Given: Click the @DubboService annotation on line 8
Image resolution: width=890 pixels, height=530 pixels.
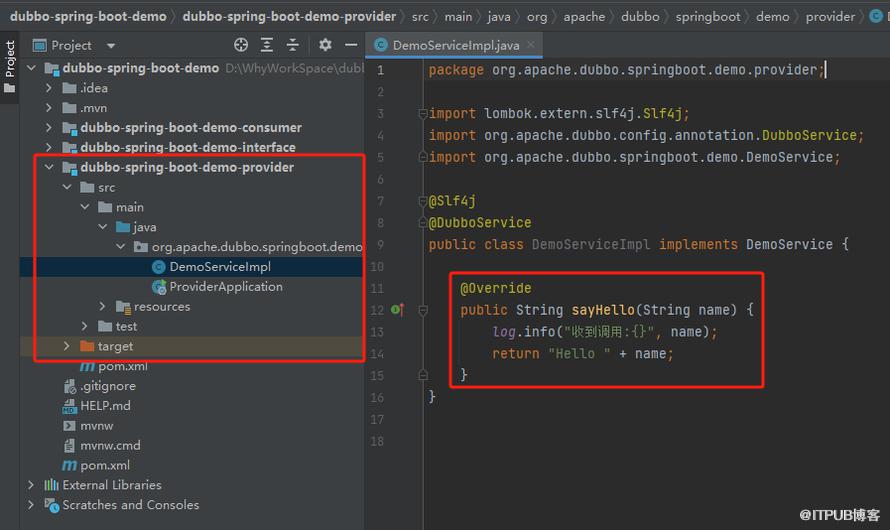Looking at the screenshot, I should 480,222.
